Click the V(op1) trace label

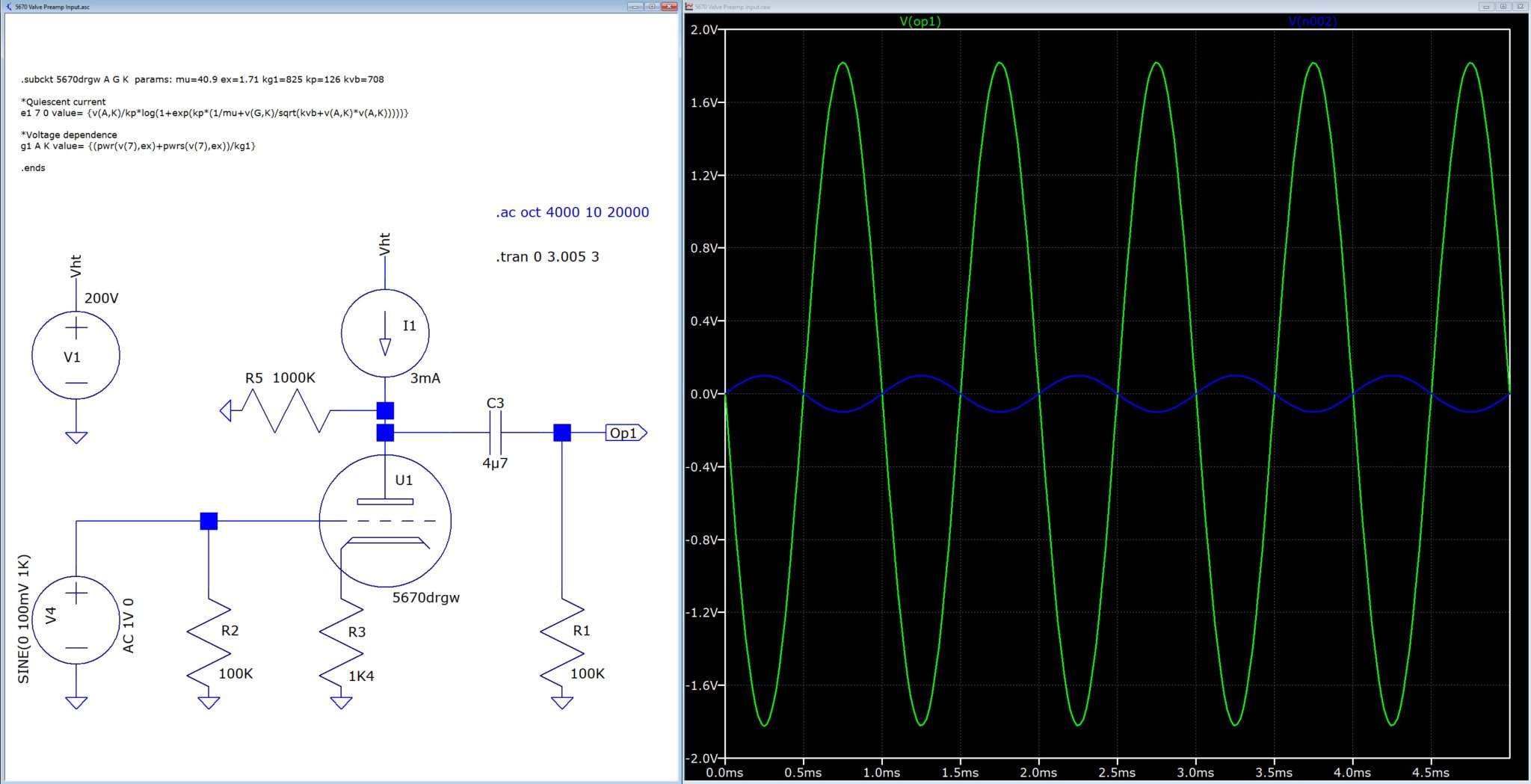pos(920,22)
